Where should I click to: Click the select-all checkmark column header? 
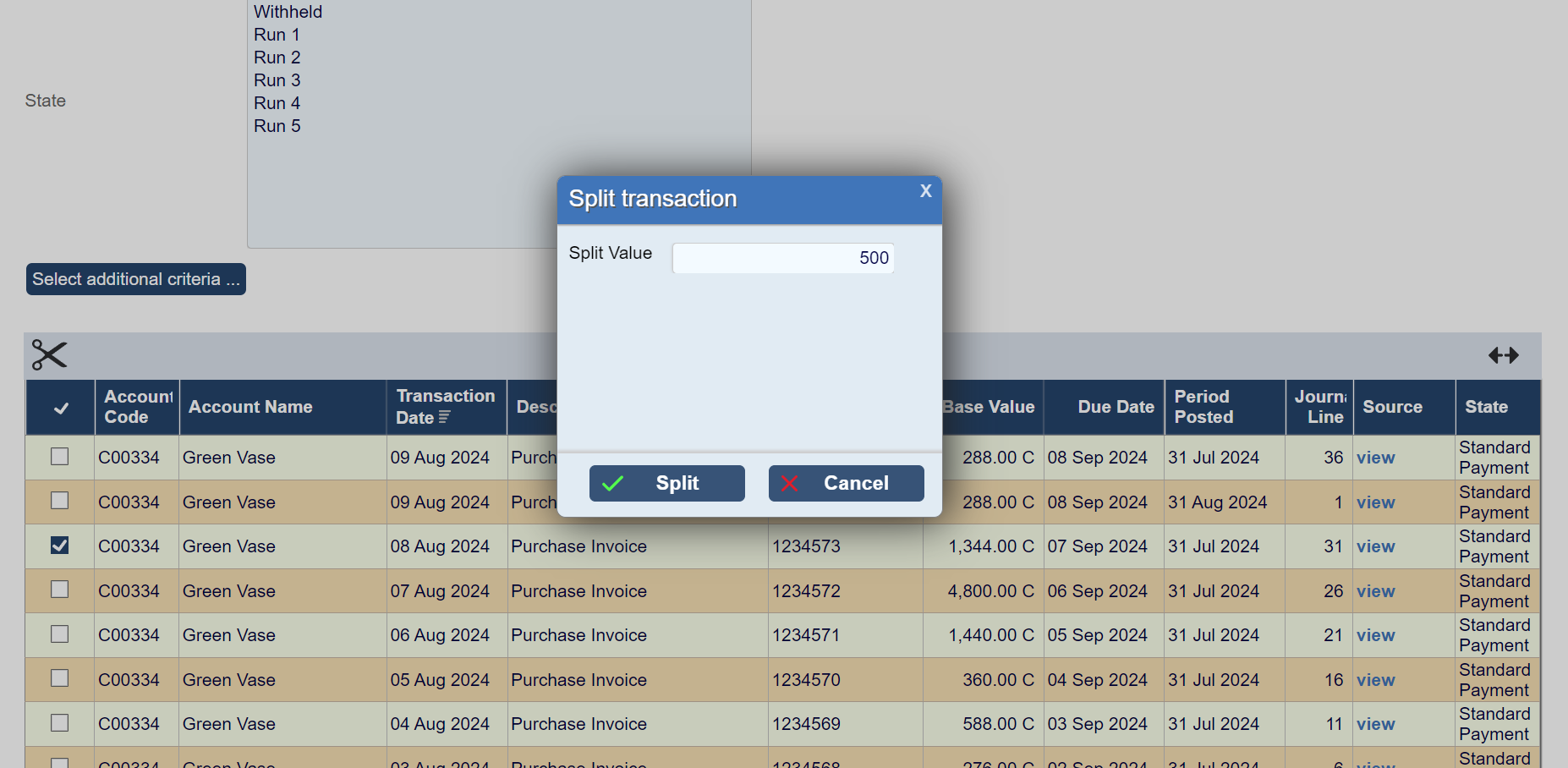[61, 409]
